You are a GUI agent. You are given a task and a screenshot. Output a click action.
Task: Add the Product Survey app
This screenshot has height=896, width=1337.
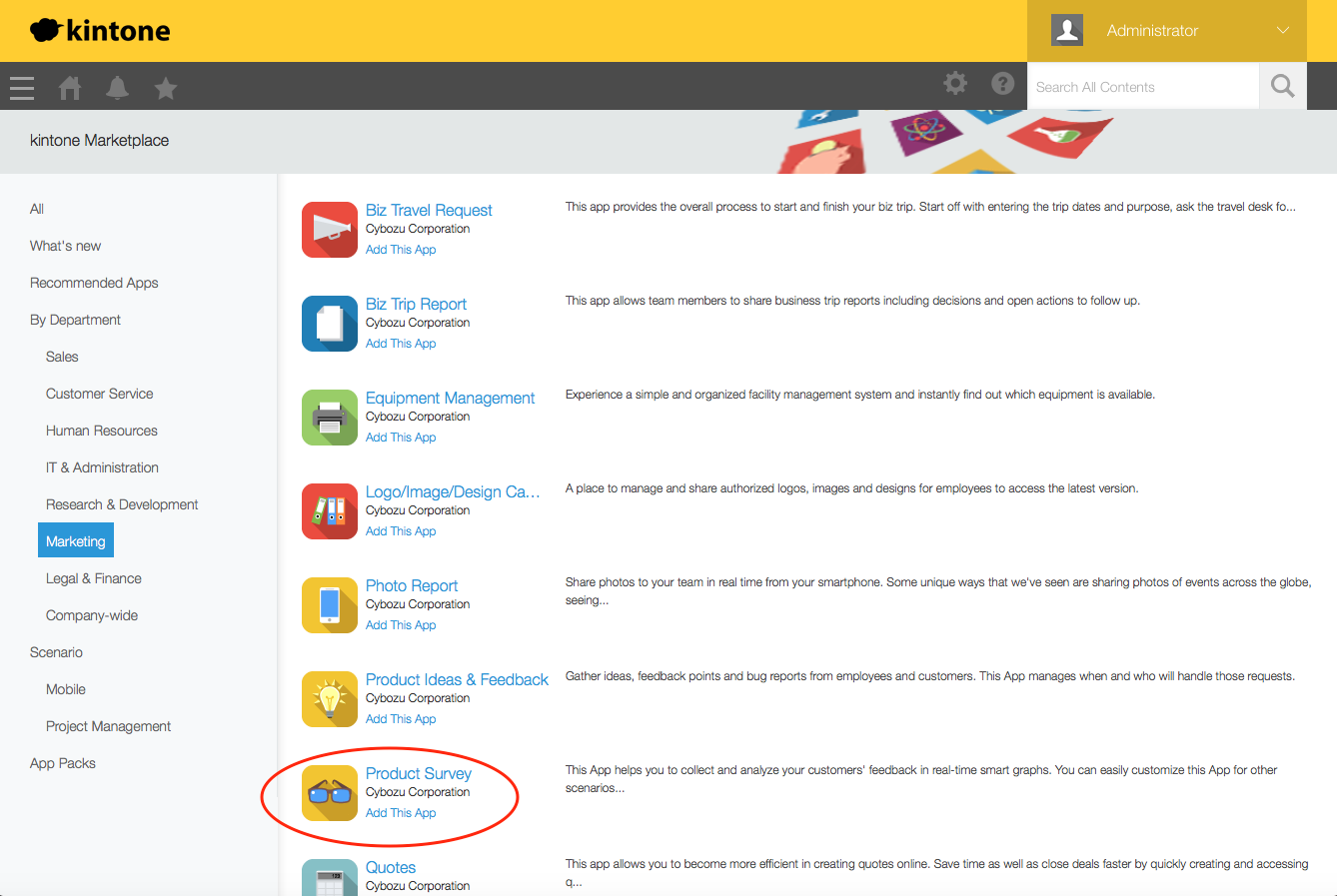coord(401,813)
